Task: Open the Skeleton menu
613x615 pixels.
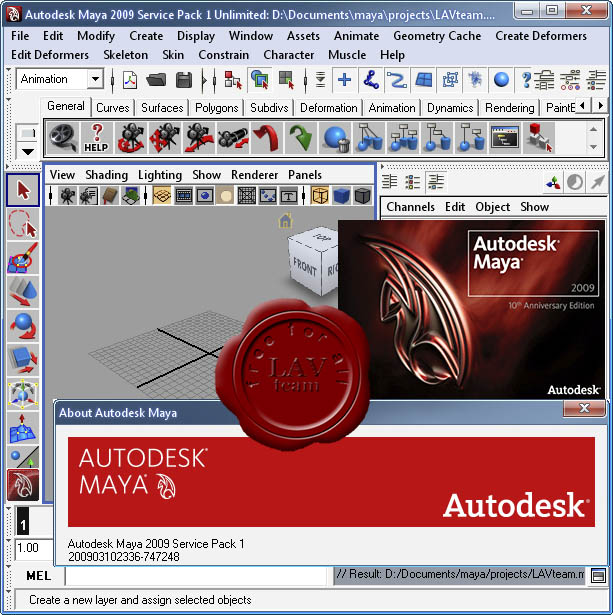Action: (126, 55)
